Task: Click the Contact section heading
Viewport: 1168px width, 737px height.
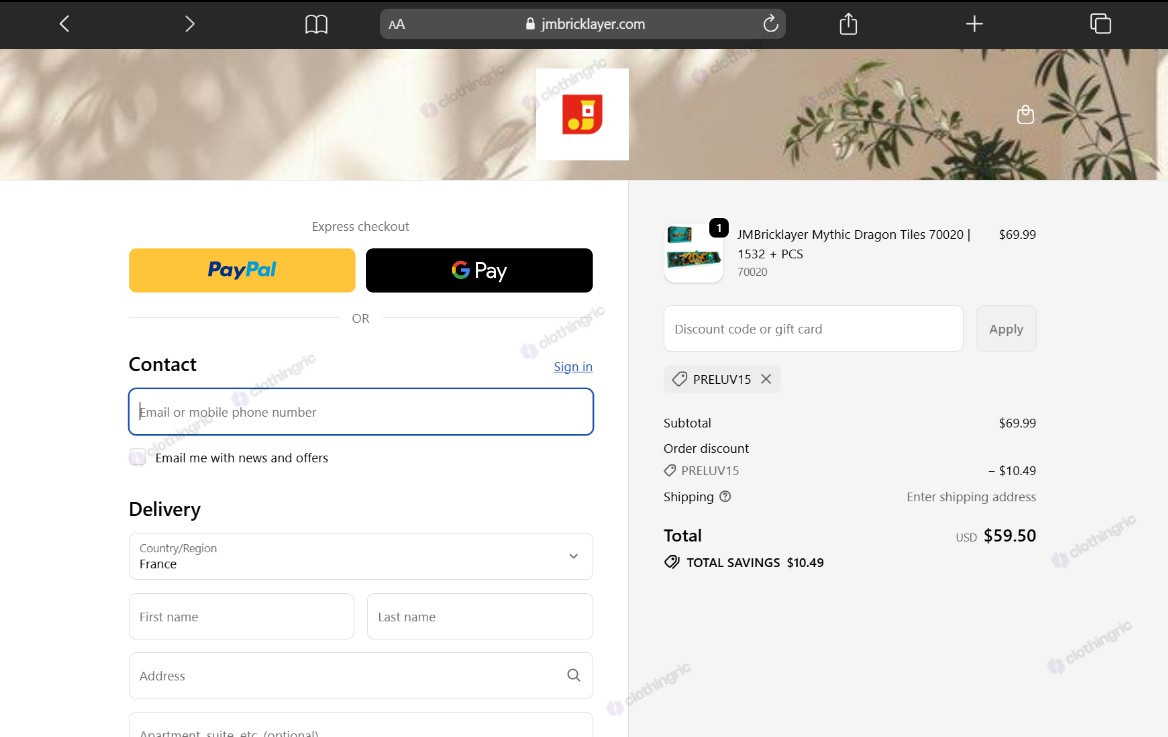Action: [162, 364]
